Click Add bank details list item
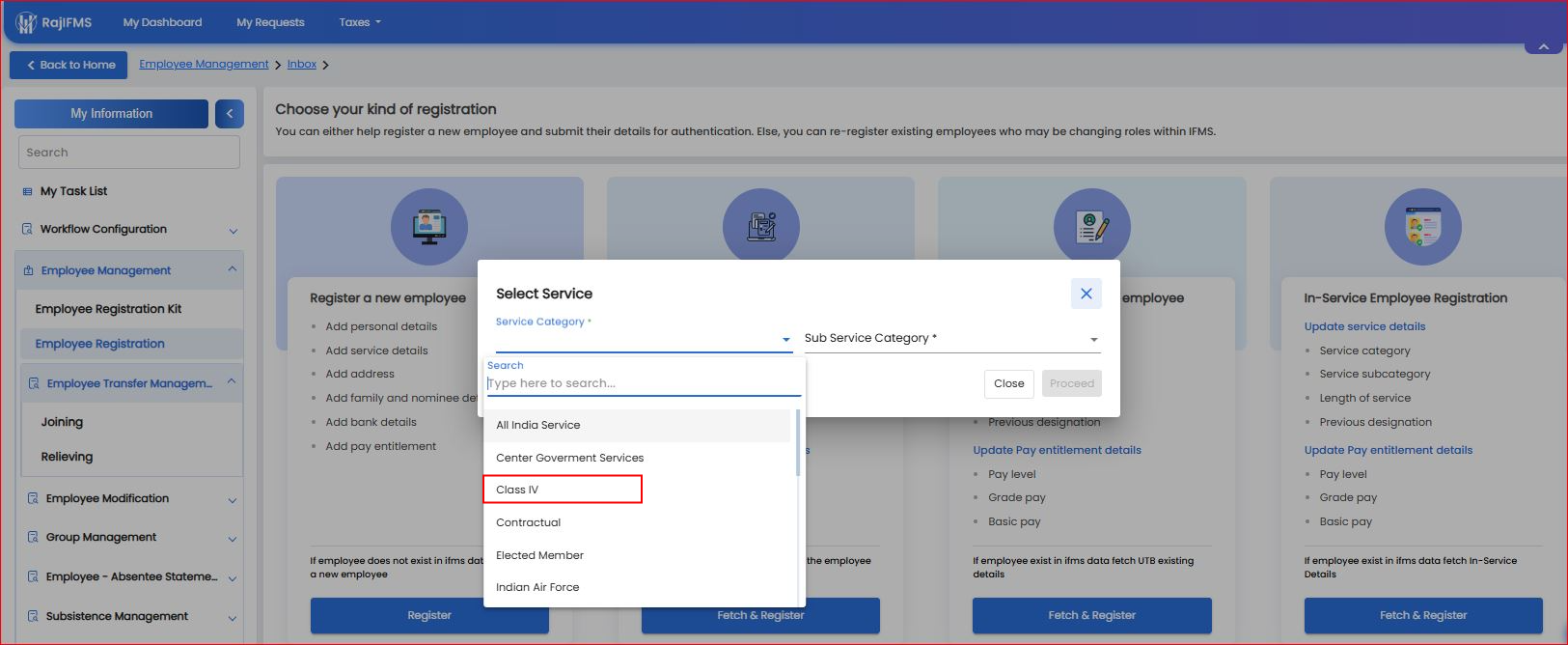Screen dimensions: 1568x645 (x=371, y=422)
